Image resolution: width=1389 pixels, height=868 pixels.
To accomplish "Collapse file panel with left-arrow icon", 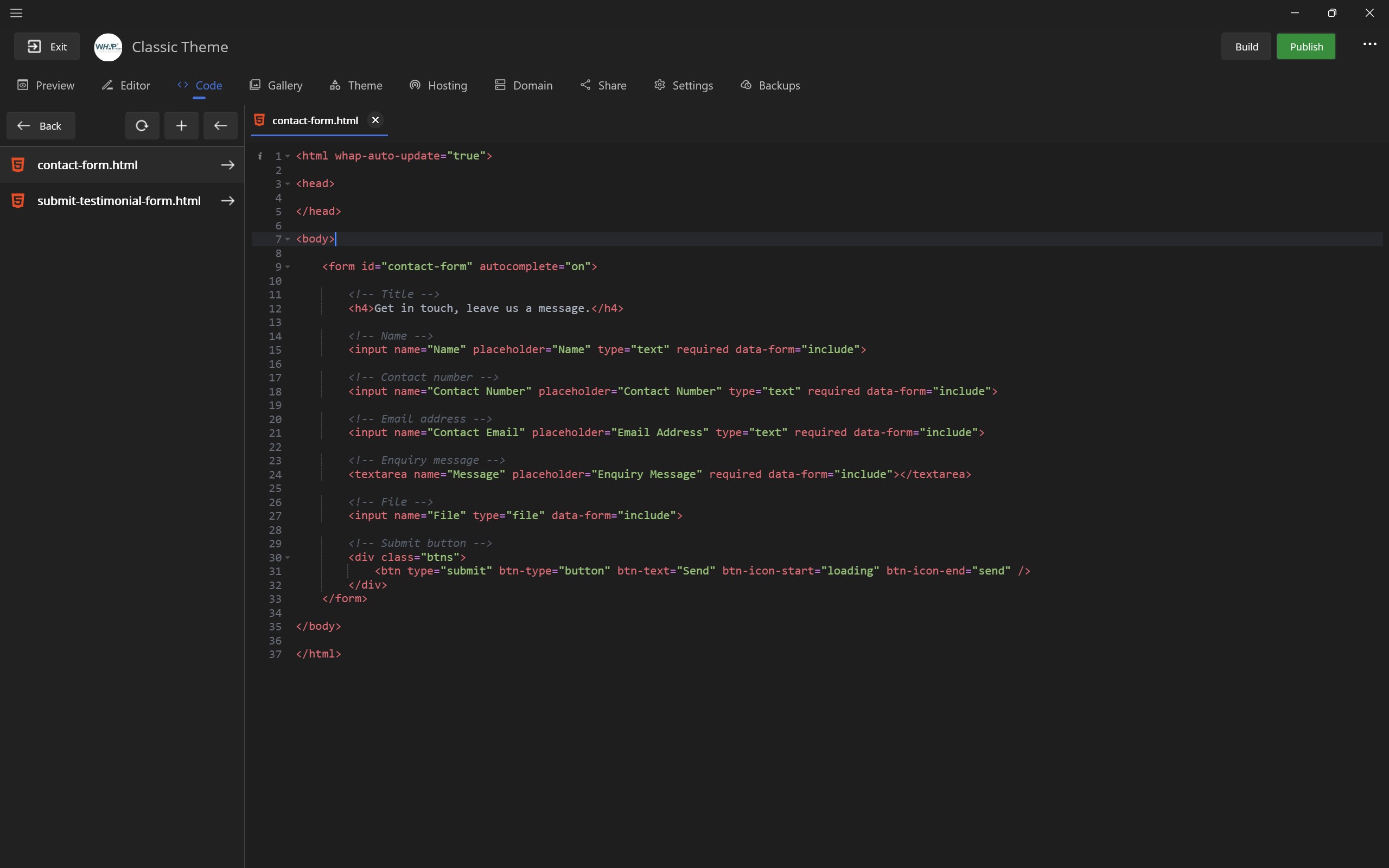I will pos(220,126).
